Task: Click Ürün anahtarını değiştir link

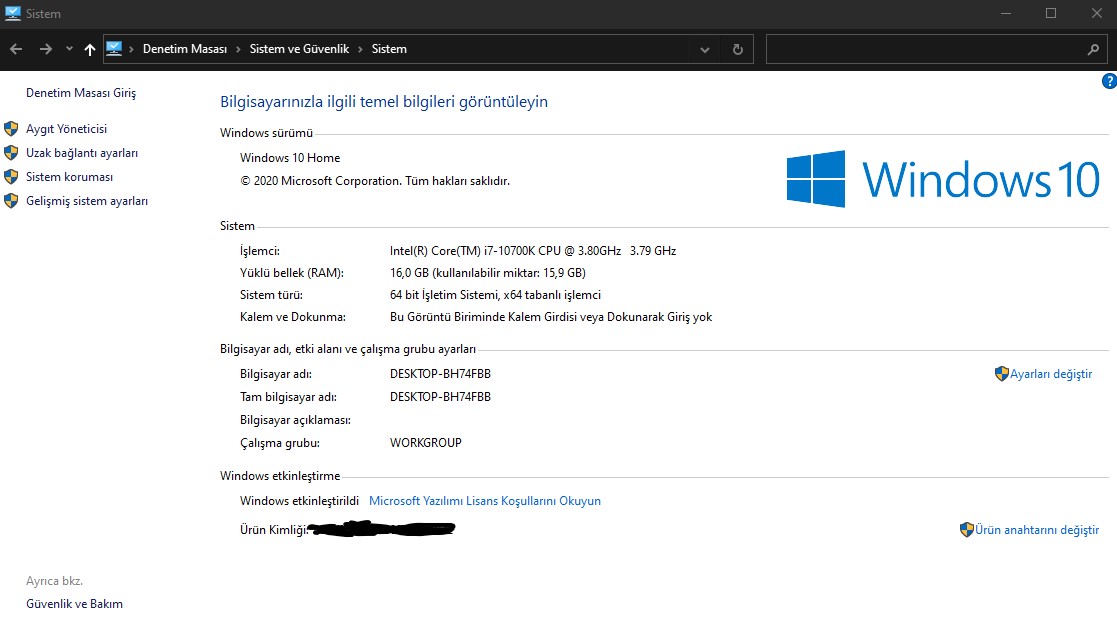Action: [x=1037, y=530]
